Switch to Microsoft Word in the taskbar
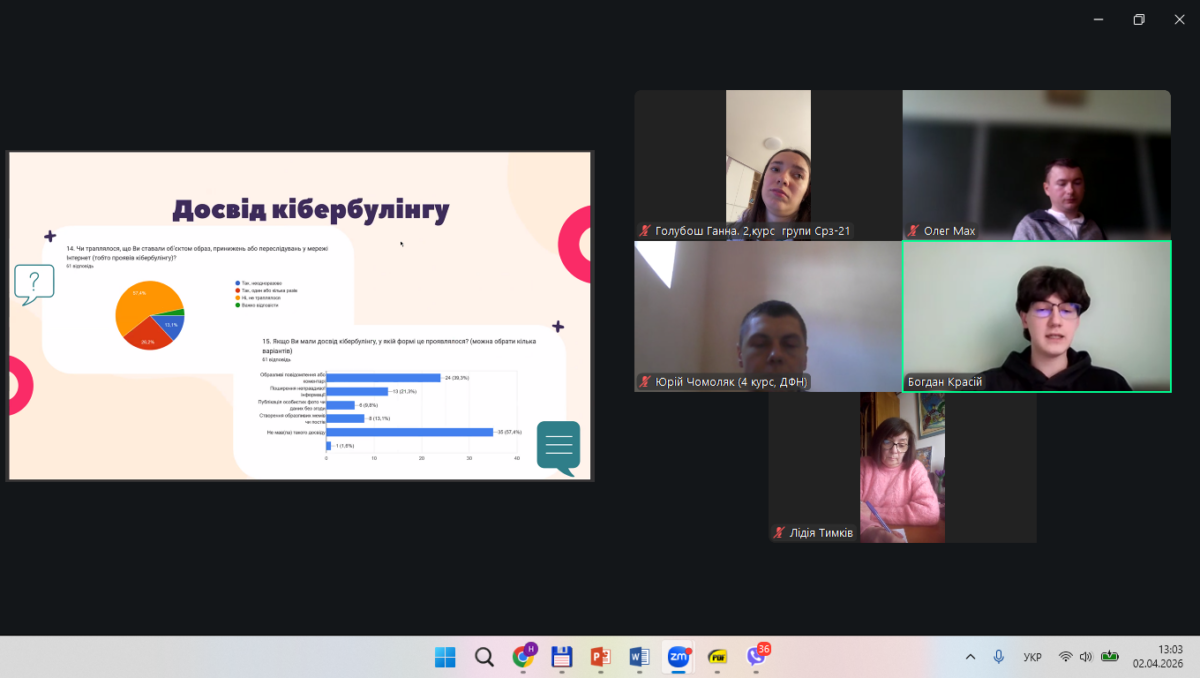The height and width of the screenshot is (678, 1200). coord(639,657)
